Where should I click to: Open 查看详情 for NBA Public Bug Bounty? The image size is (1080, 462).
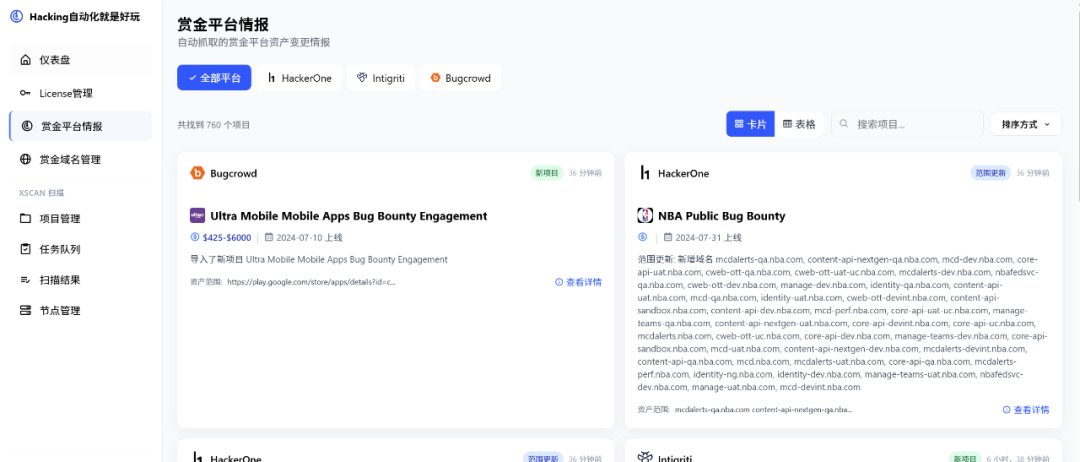click(x=1026, y=410)
